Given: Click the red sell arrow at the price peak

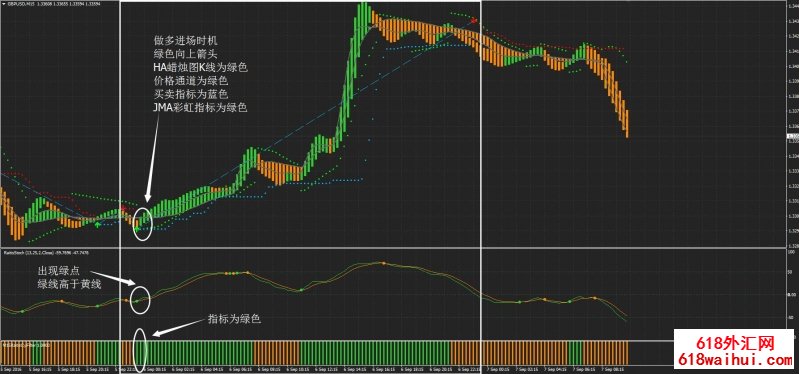Looking at the screenshot, I should (474, 20).
